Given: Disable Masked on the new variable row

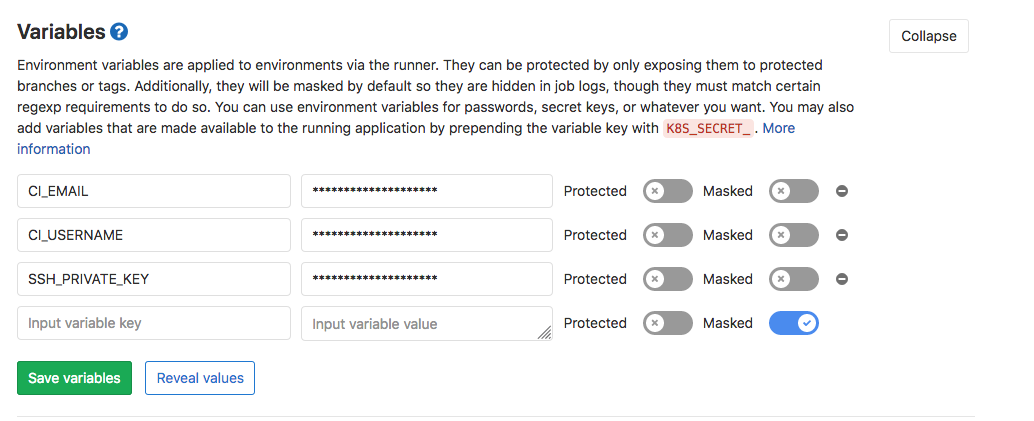Looking at the screenshot, I should click(x=793, y=323).
